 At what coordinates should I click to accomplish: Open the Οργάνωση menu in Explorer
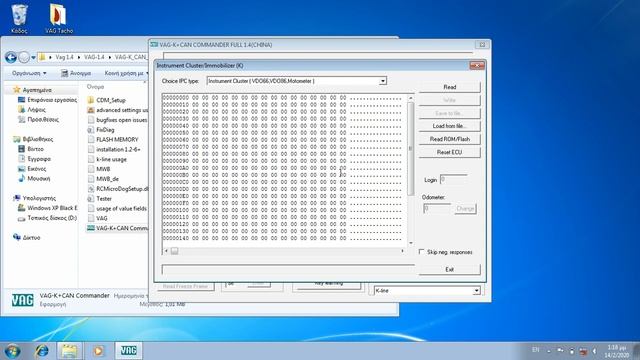point(29,73)
